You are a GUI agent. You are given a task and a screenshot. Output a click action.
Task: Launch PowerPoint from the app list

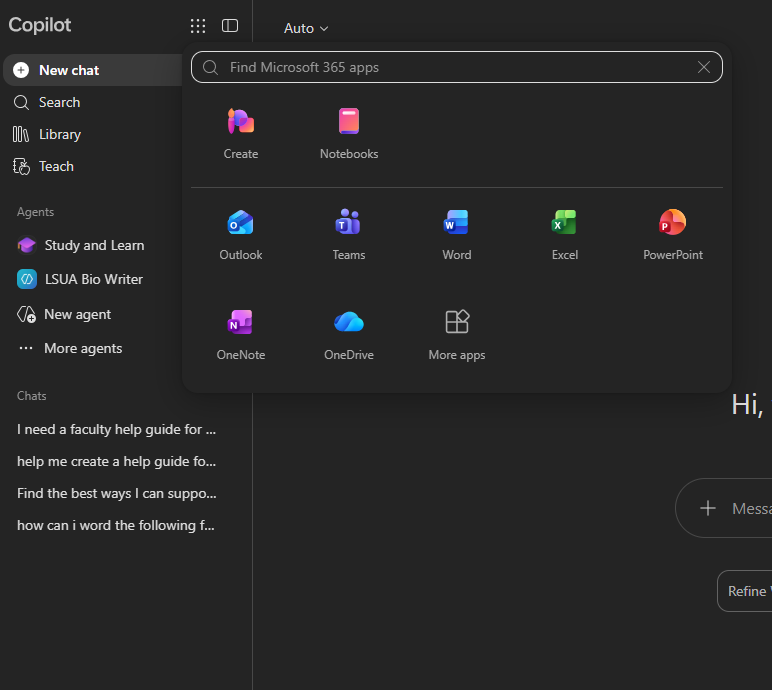pos(673,234)
